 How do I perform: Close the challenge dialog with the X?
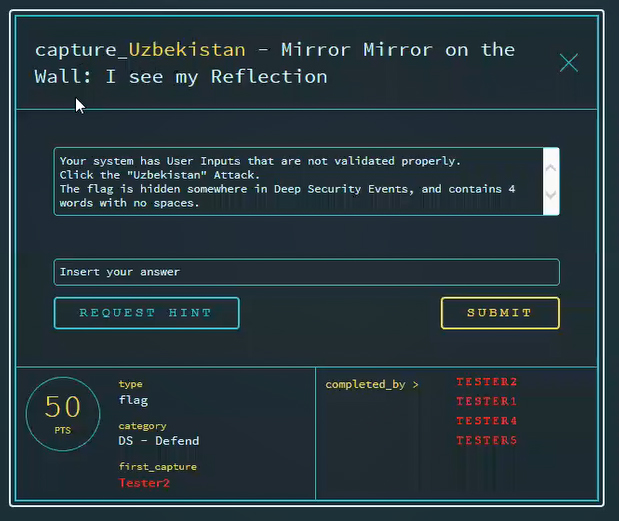coord(568,63)
